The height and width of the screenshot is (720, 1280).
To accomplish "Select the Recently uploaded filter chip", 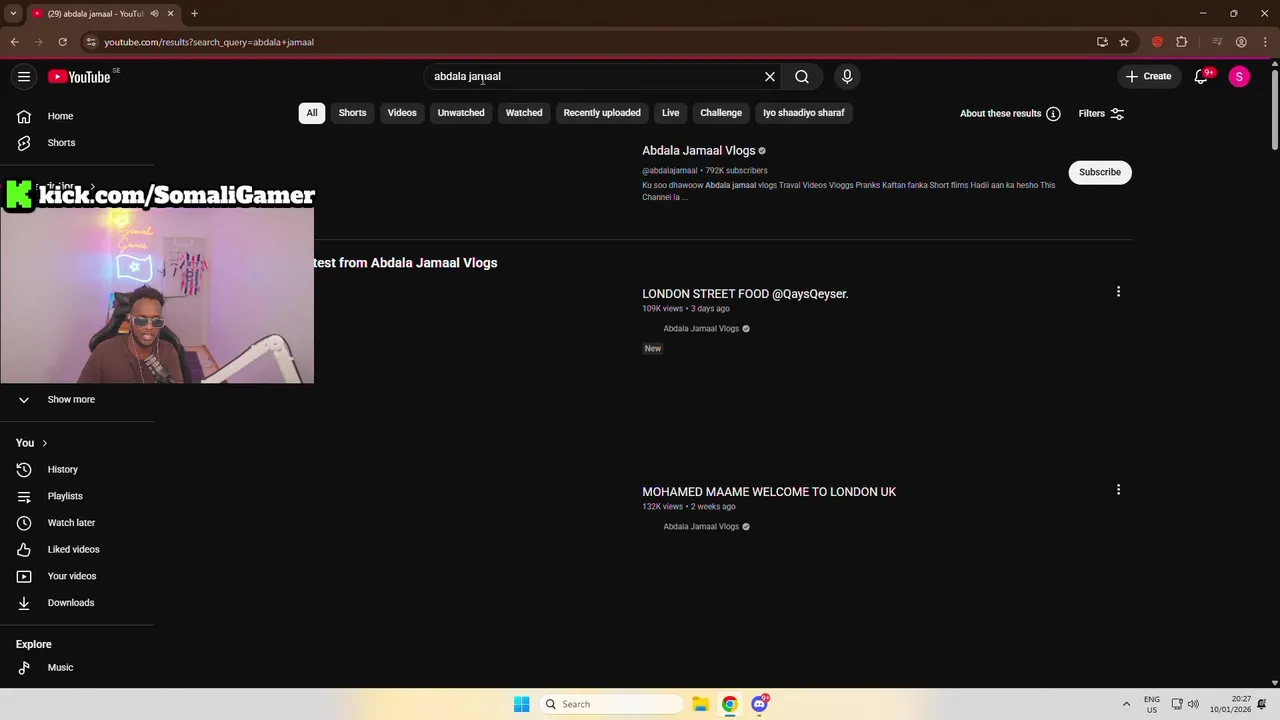I will (602, 113).
